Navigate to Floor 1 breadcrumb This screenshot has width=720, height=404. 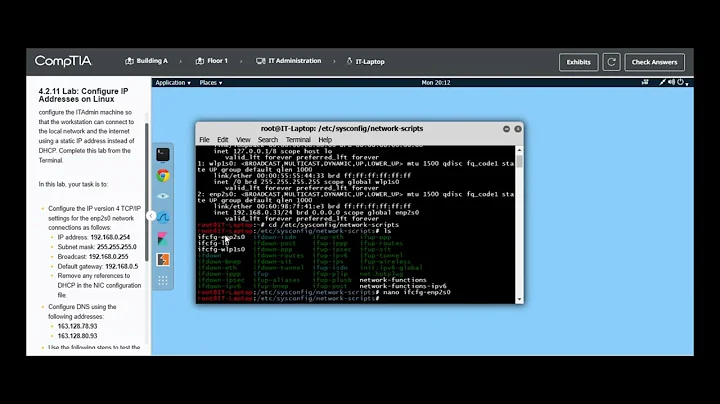click(212, 61)
